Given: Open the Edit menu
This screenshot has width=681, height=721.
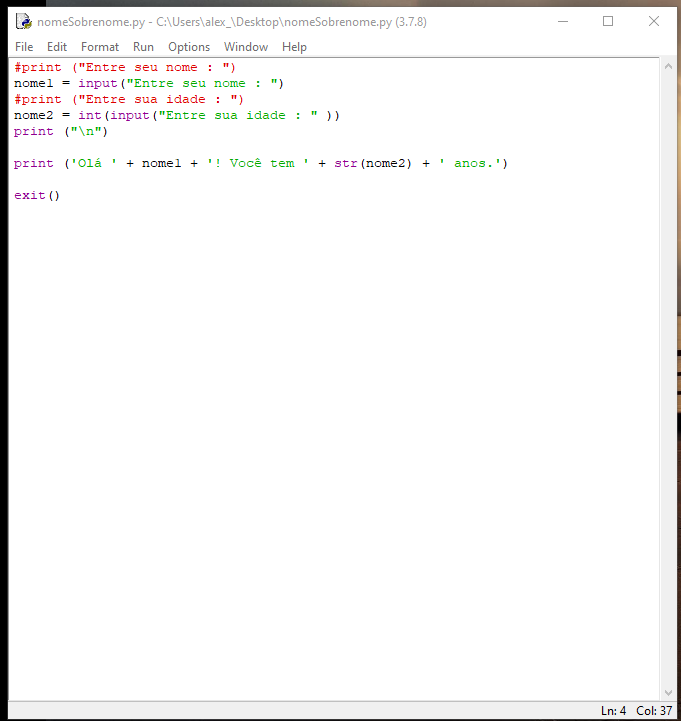Looking at the screenshot, I should [57, 47].
